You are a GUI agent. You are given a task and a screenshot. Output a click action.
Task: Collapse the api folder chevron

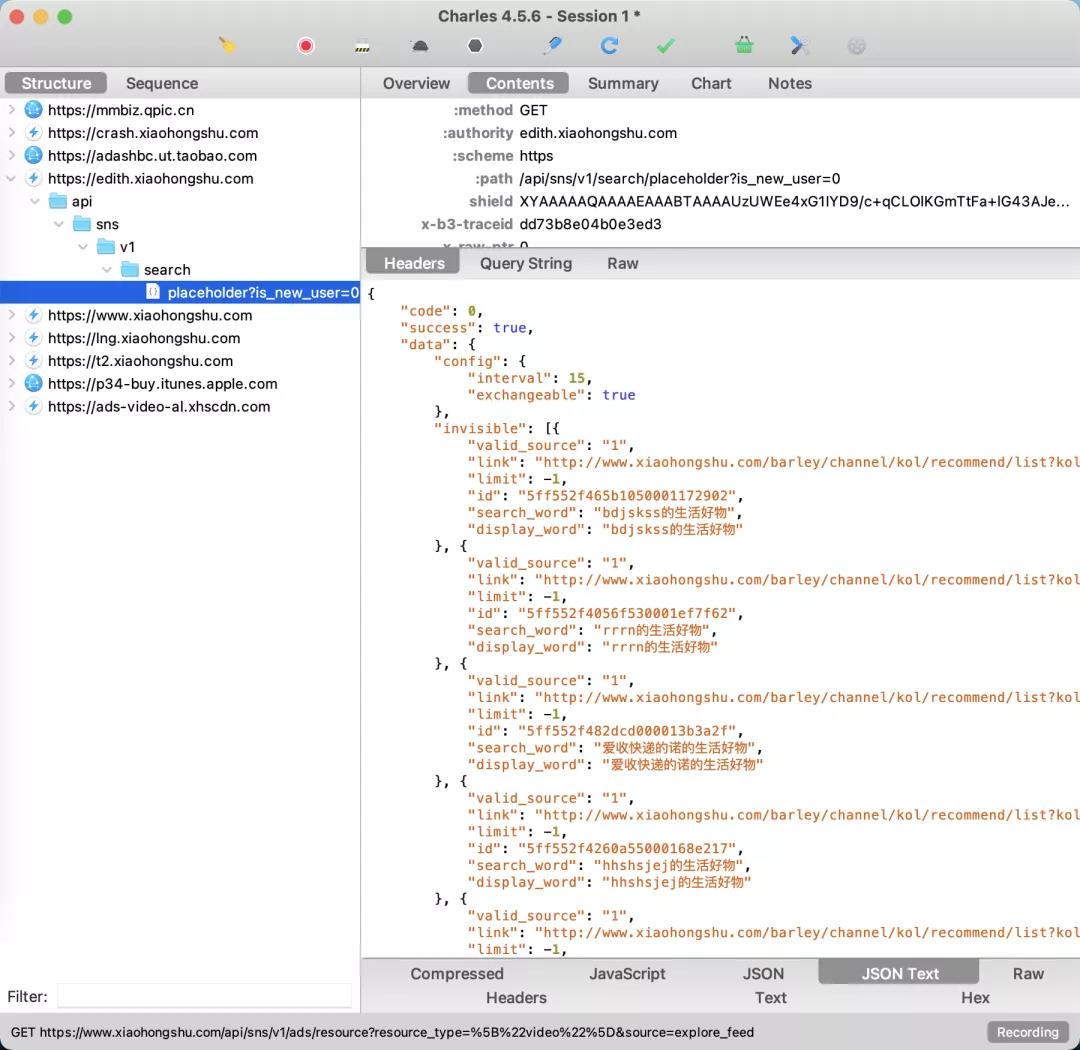pos(35,201)
